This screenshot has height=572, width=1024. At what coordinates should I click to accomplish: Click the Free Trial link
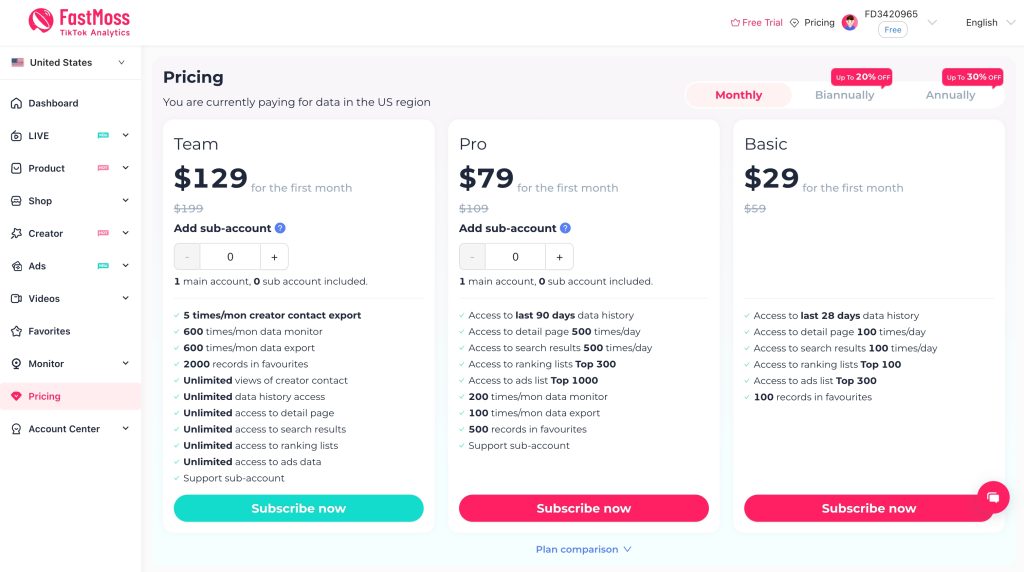[x=757, y=22]
